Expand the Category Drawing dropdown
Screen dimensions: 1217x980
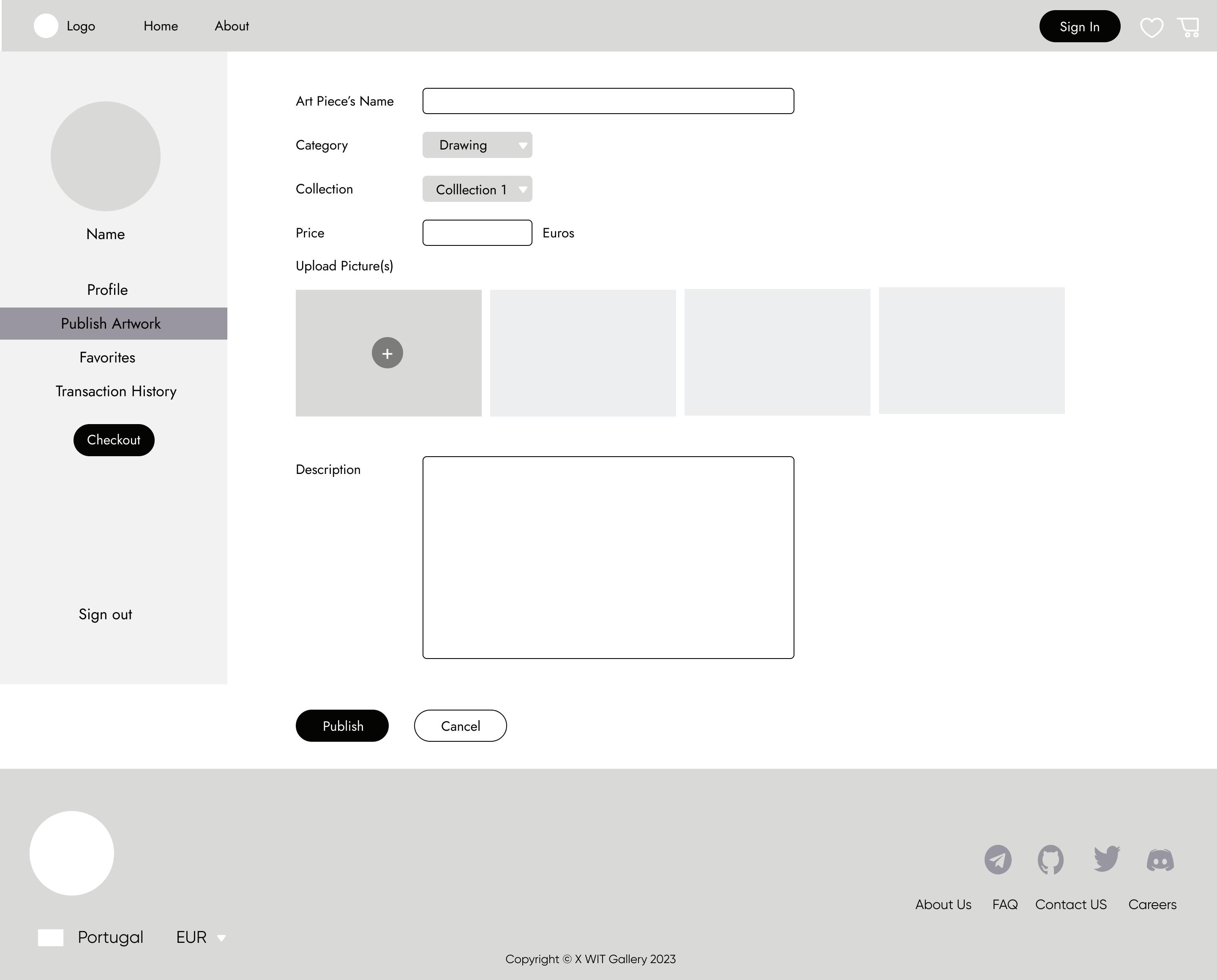pos(477,145)
